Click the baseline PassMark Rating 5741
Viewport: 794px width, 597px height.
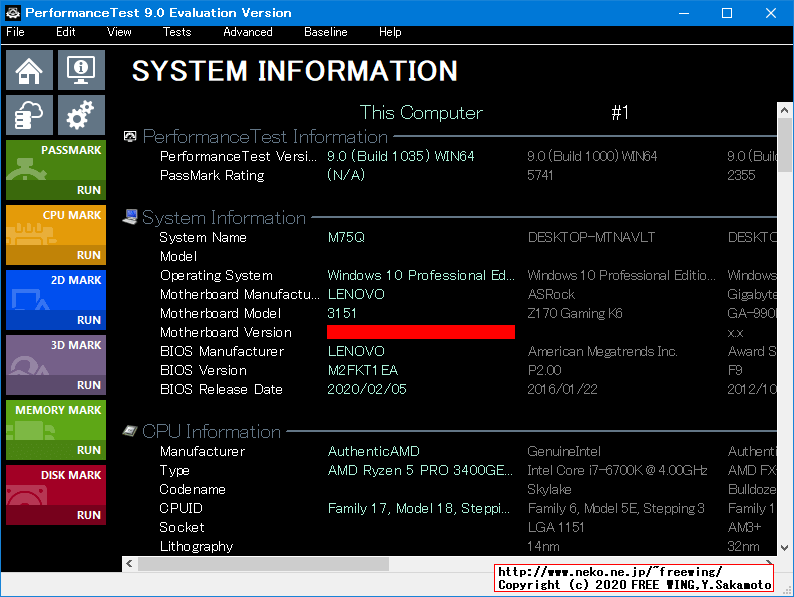(540, 175)
